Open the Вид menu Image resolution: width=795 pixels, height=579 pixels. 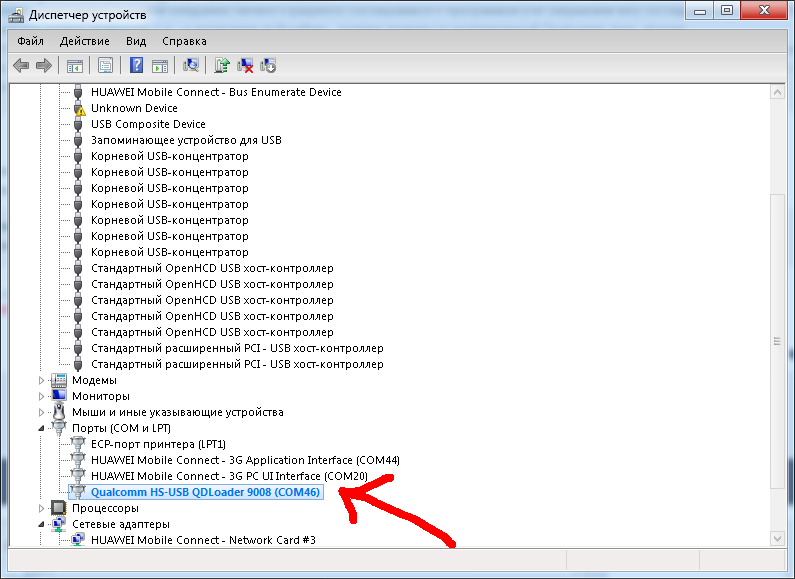[x=136, y=41]
